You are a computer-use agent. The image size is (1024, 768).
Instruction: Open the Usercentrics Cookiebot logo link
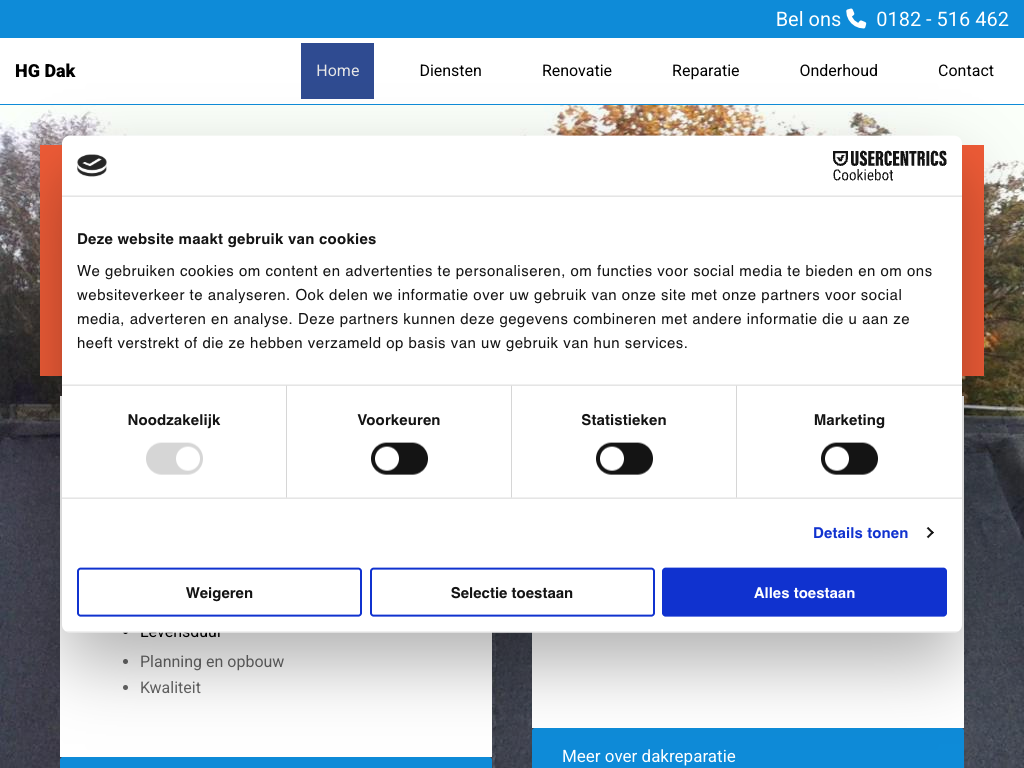(x=889, y=166)
